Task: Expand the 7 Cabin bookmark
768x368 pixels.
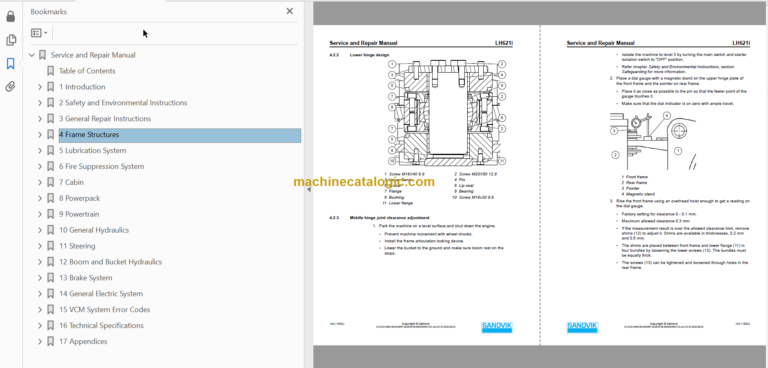Action: (x=40, y=182)
